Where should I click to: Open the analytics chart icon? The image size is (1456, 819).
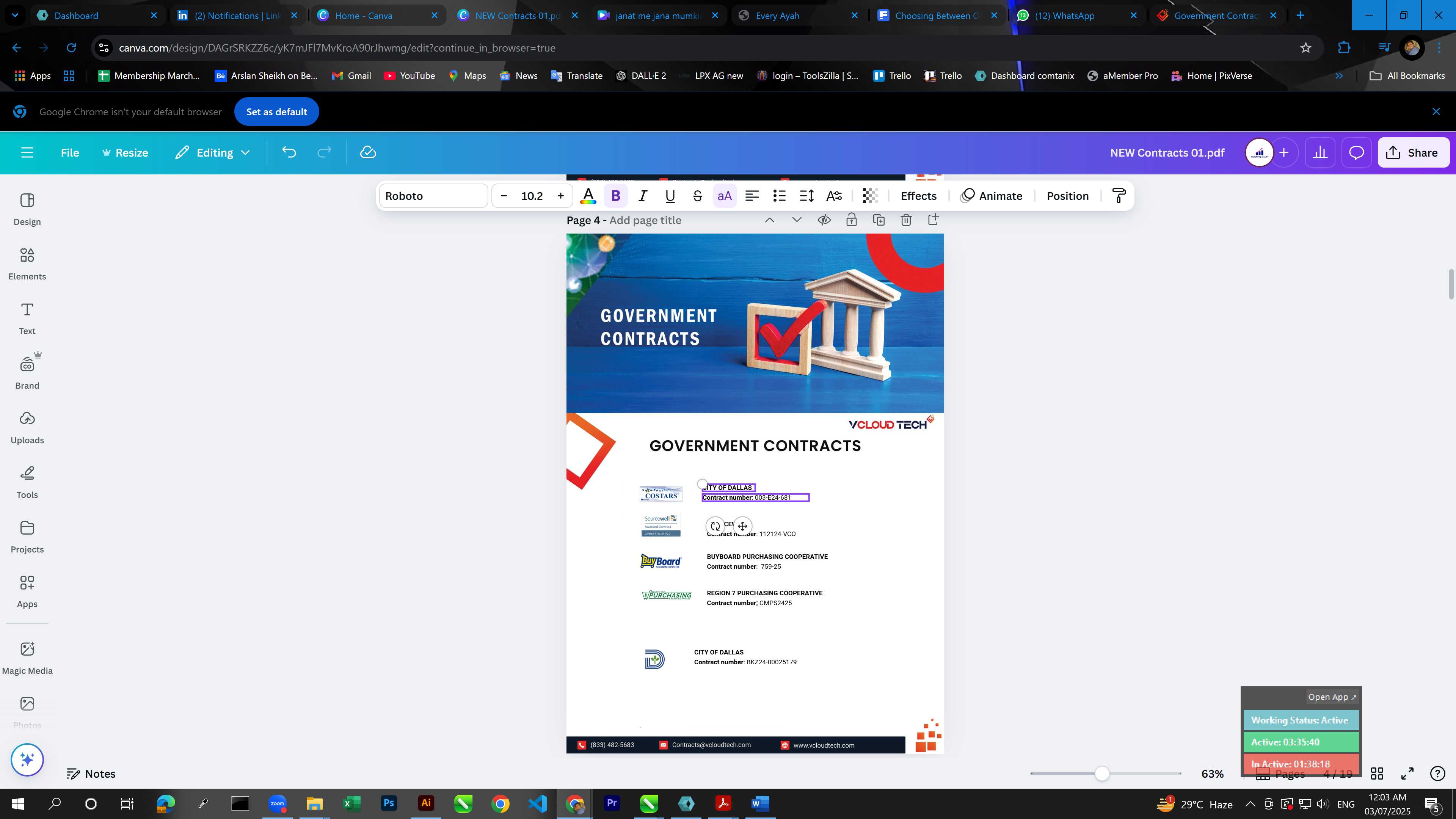click(x=1320, y=152)
